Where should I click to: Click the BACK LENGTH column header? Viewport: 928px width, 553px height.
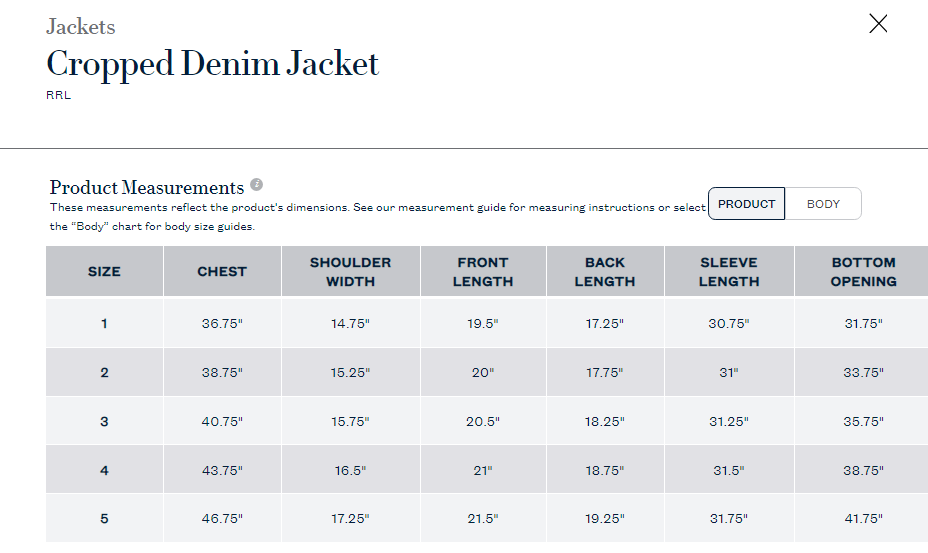pyautogui.click(x=605, y=271)
